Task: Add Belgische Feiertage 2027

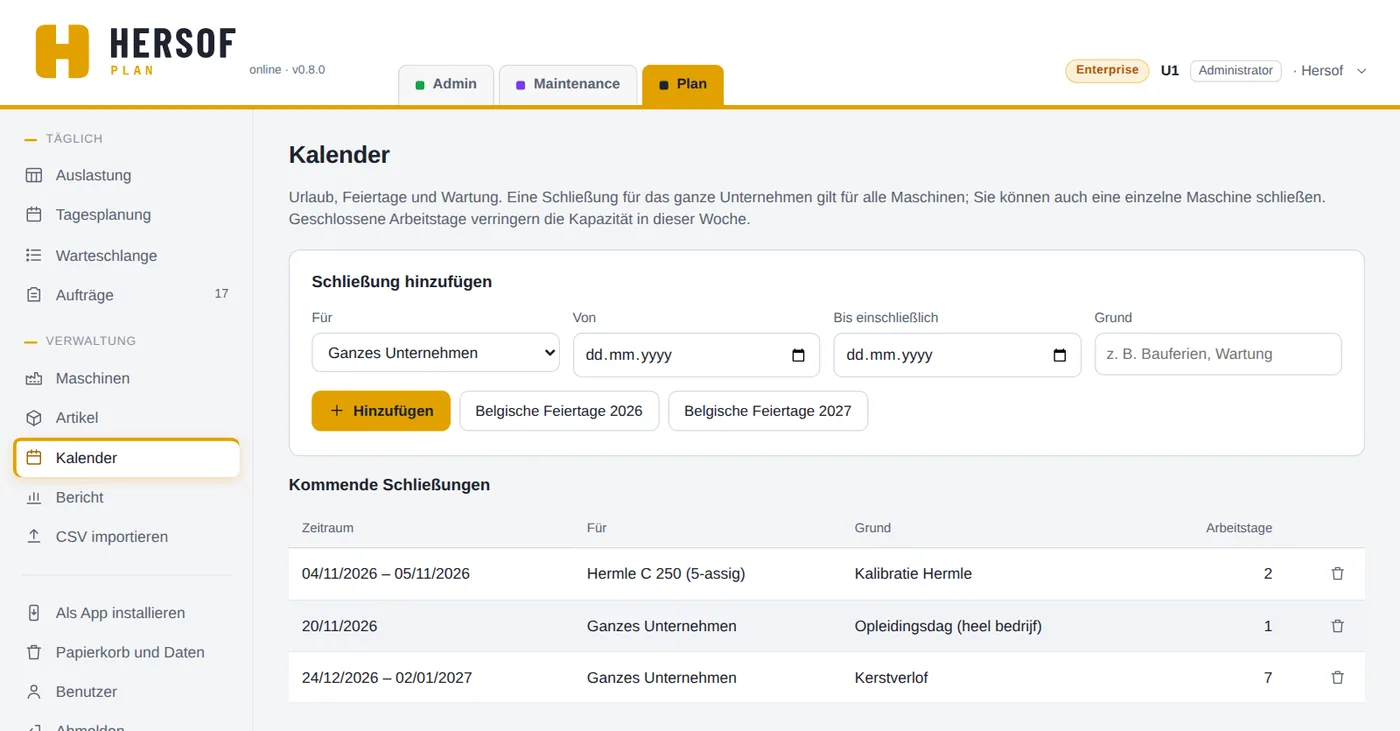Action: pos(768,411)
